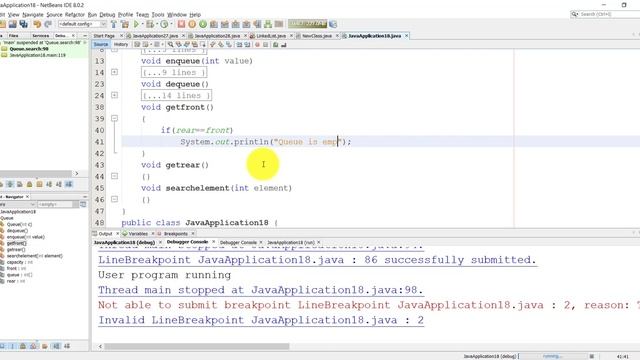The image size is (640, 360).
Task: Select the Source view button
Action: tap(101, 44)
